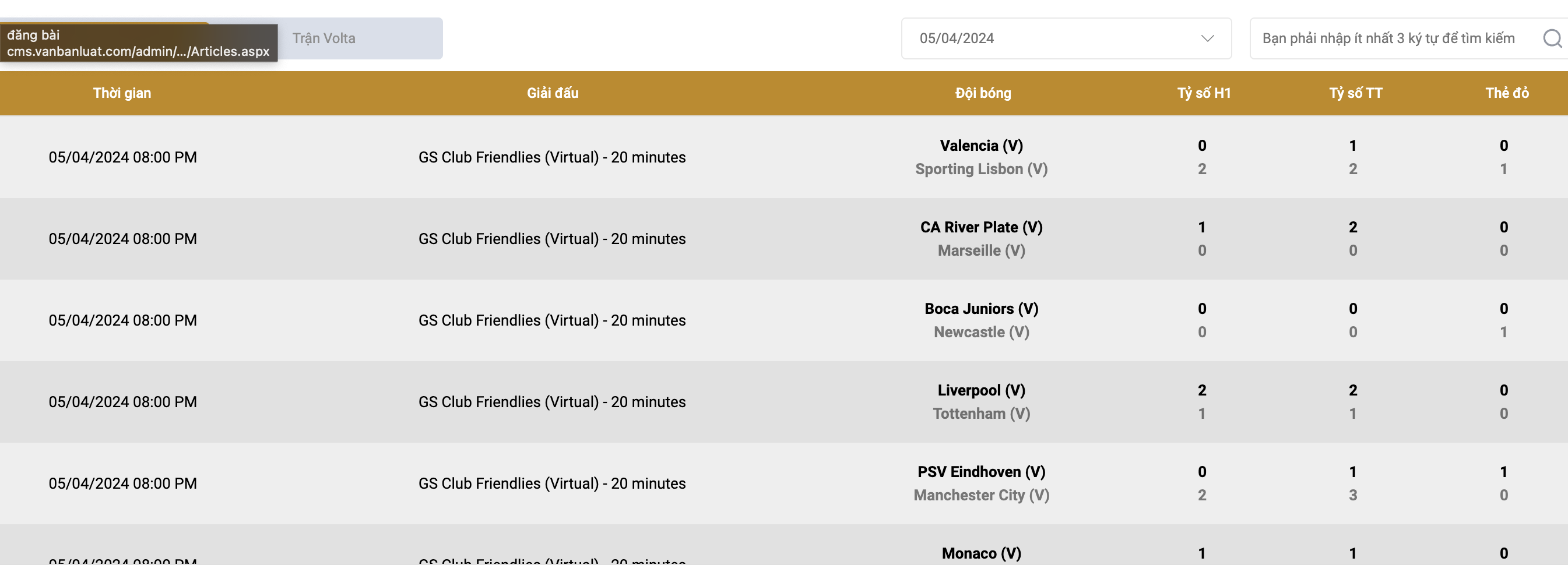
Task: Select the CA River Plate (V) team
Action: [x=981, y=227]
